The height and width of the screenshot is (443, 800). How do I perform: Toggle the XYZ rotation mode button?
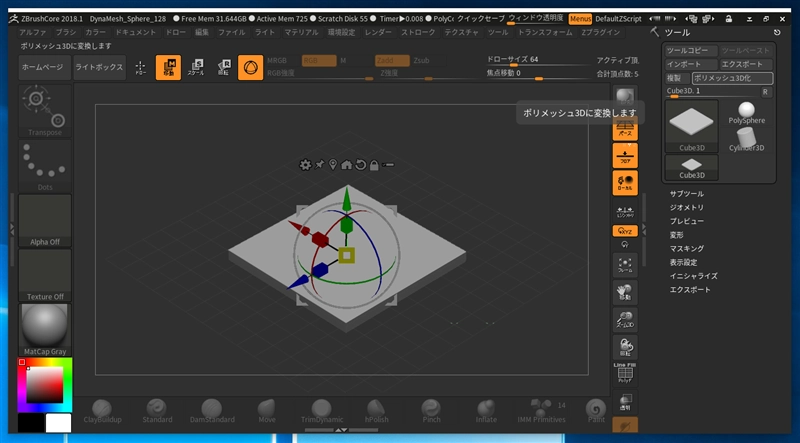(x=625, y=231)
